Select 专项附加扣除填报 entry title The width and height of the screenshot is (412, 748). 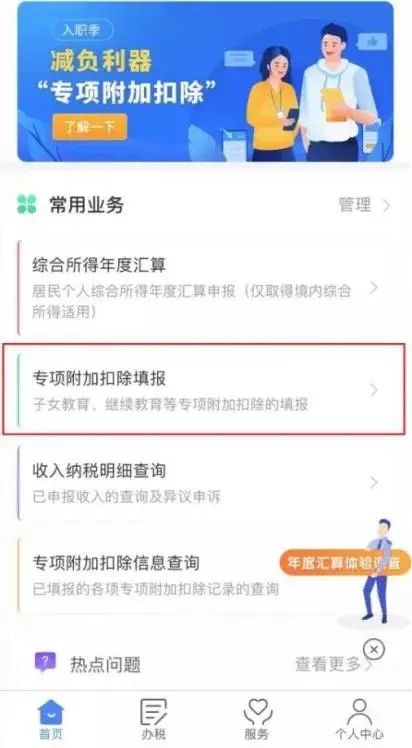click(x=99, y=379)
